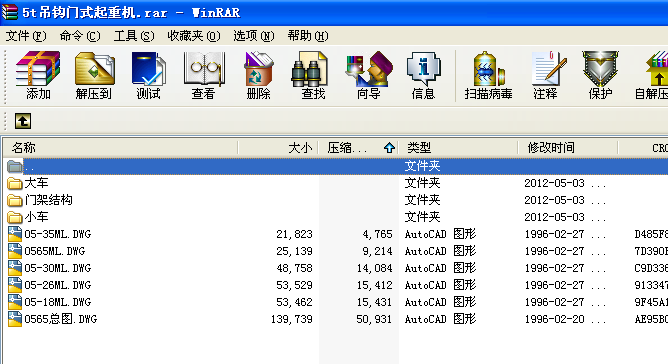Select the 小车 folder icon

14,217
